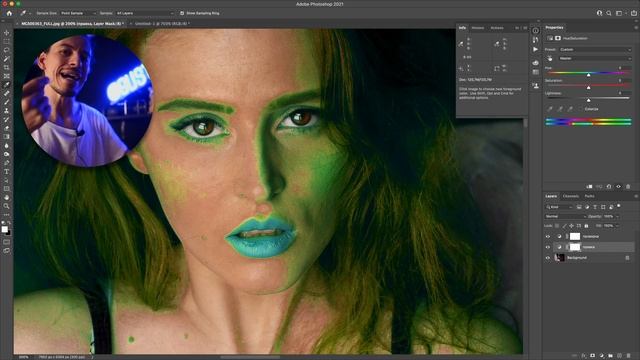Select the Hand tool

7,198
